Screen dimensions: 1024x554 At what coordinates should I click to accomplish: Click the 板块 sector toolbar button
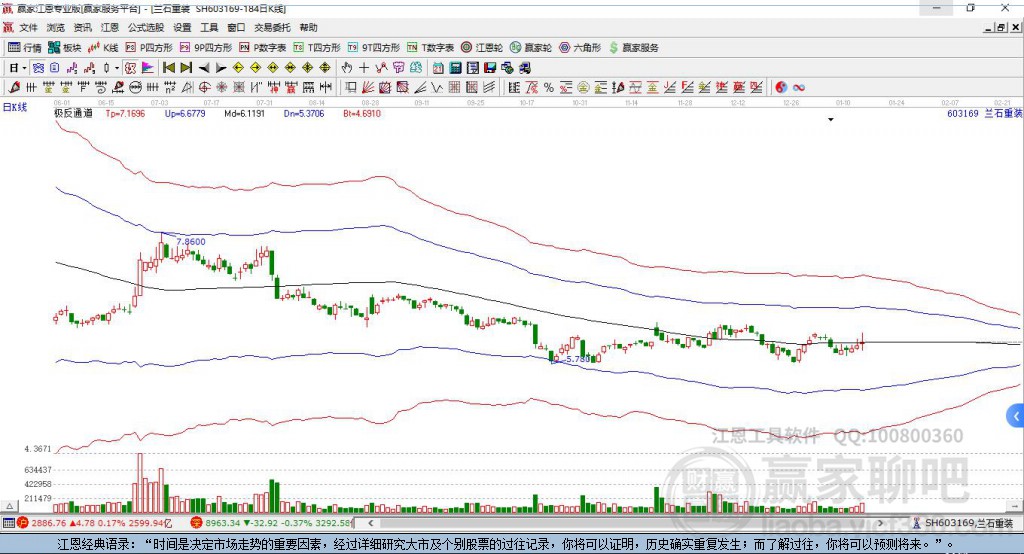(65, 47)
